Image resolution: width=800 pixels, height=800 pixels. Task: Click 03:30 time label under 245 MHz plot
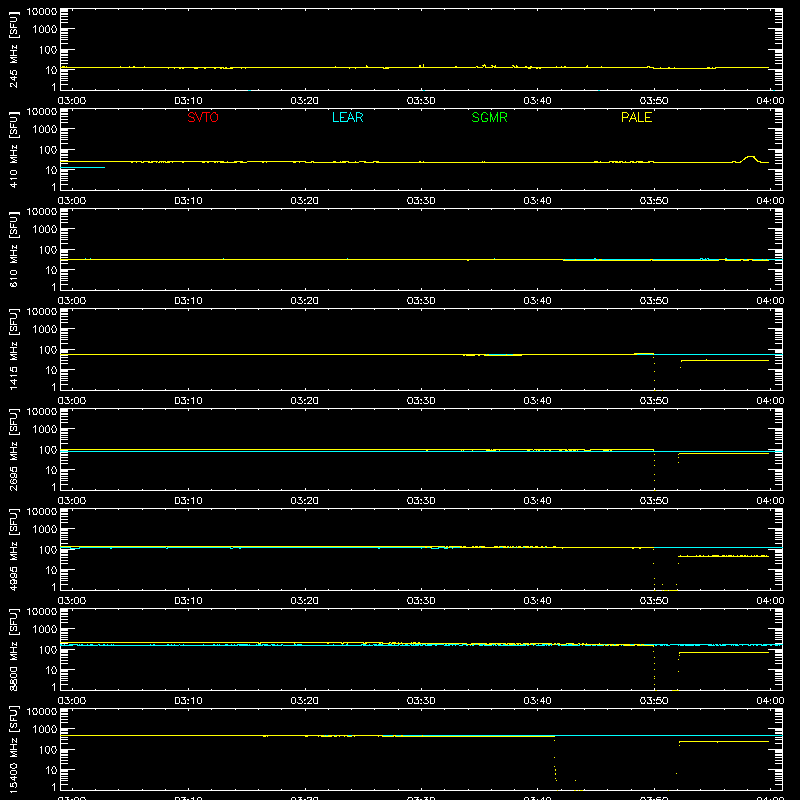[421, 101]
